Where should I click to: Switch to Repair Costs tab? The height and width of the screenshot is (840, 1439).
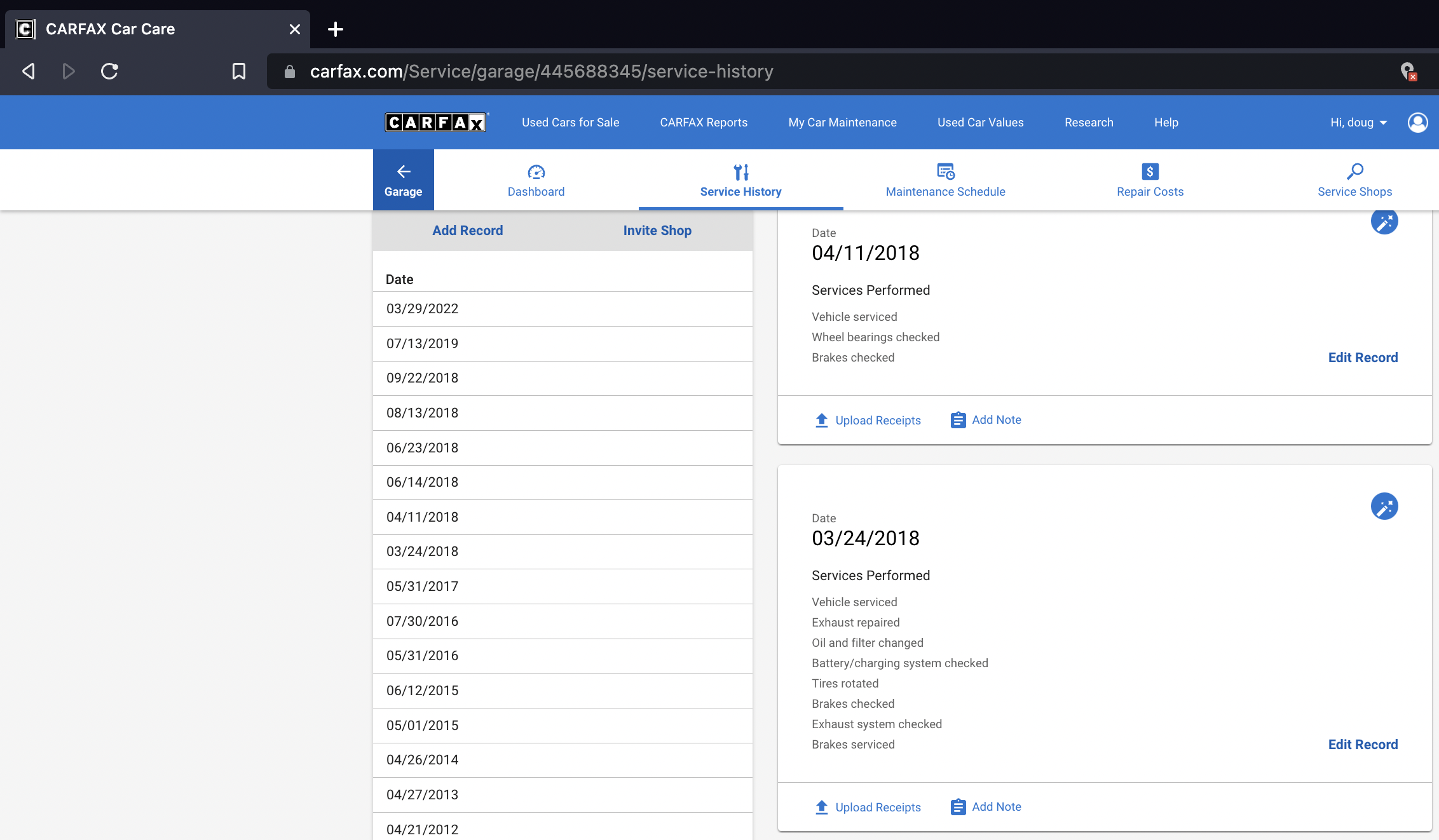pos(1150,180)
